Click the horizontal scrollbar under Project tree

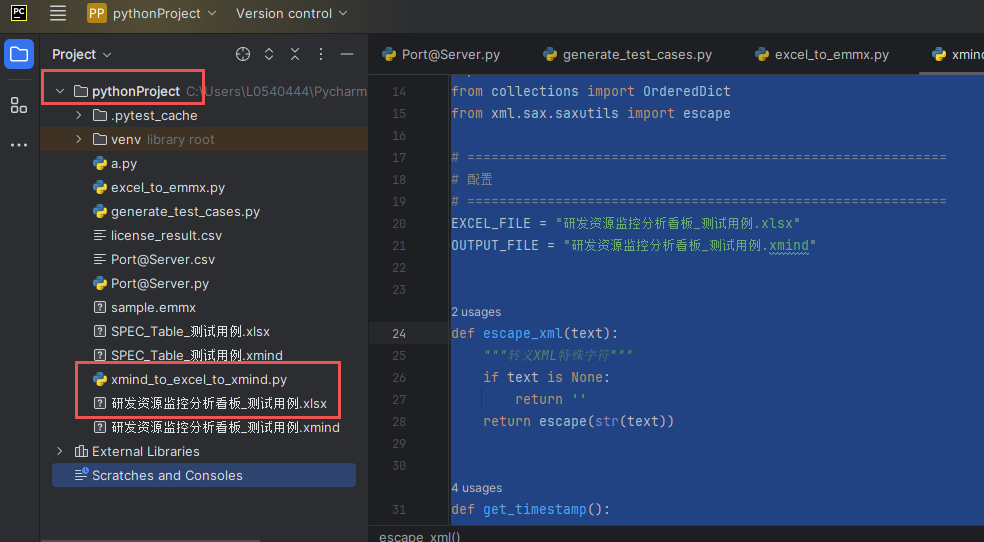tap(151, 540)
